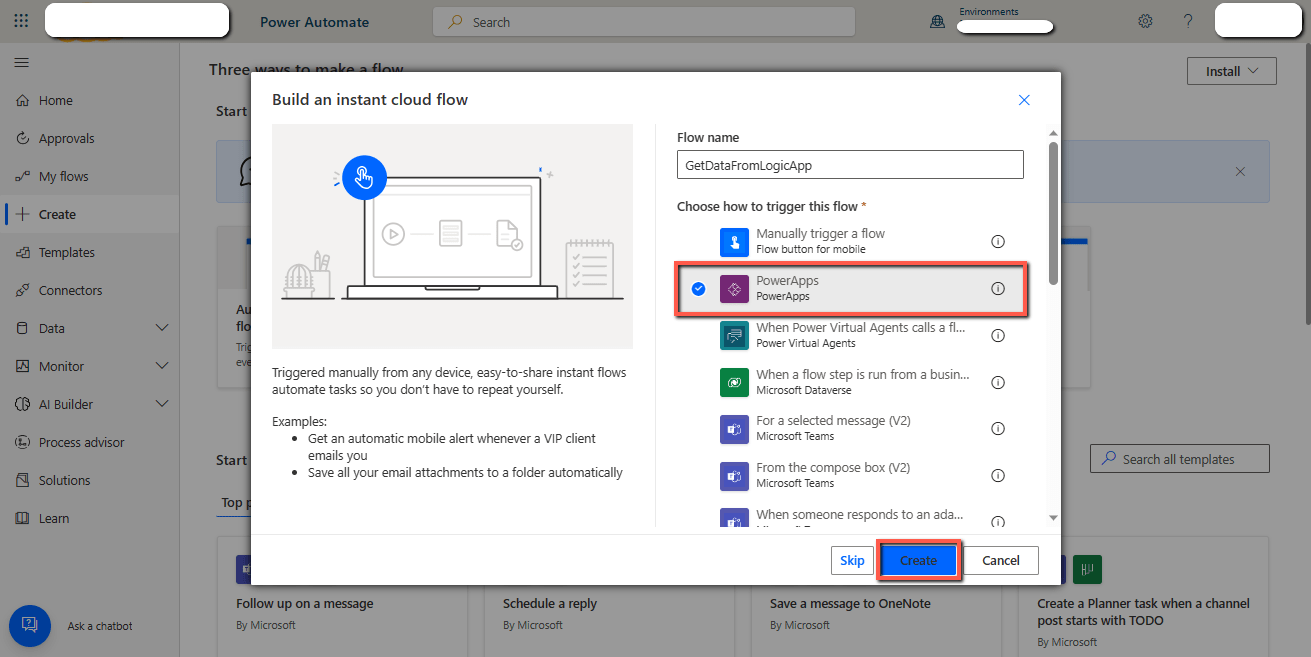Expand the Data menu chevron

pyautogui.click(x=162, y=328)
